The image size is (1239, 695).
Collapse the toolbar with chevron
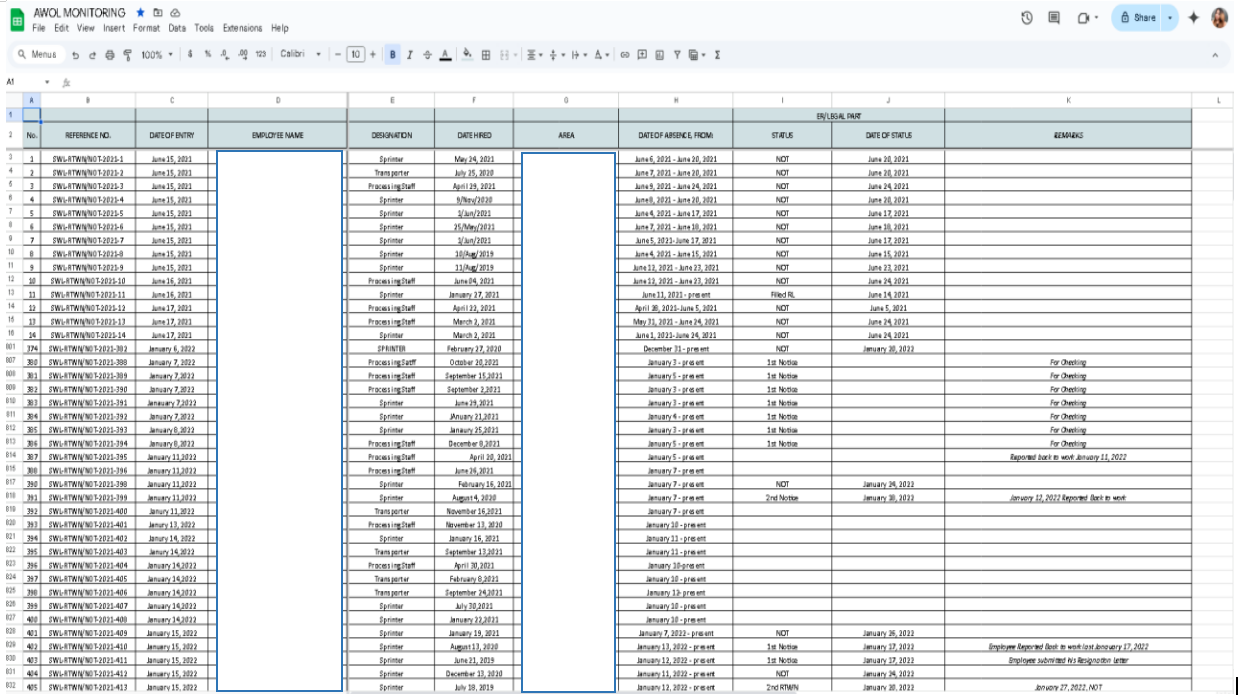coord(1215,55)
